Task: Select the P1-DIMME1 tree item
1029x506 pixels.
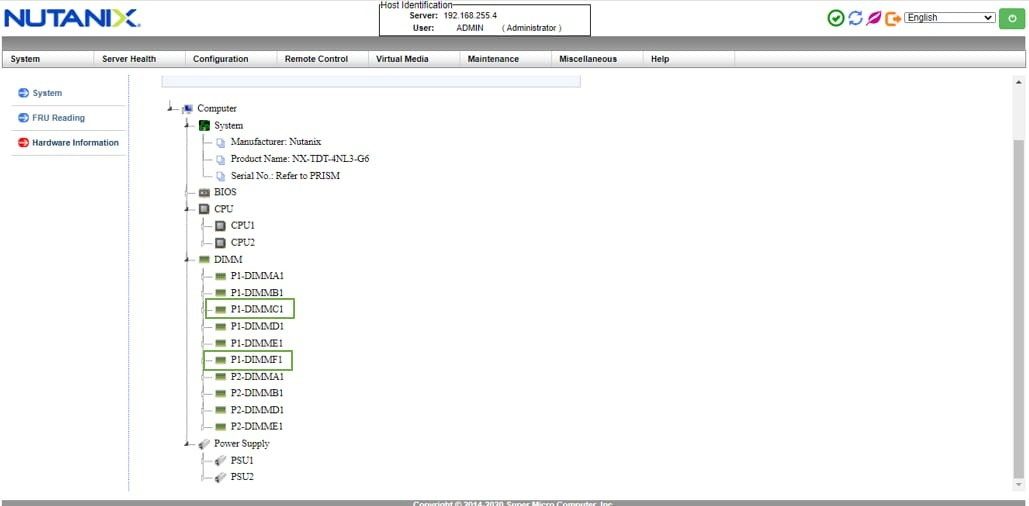Action: pos(257,343)
